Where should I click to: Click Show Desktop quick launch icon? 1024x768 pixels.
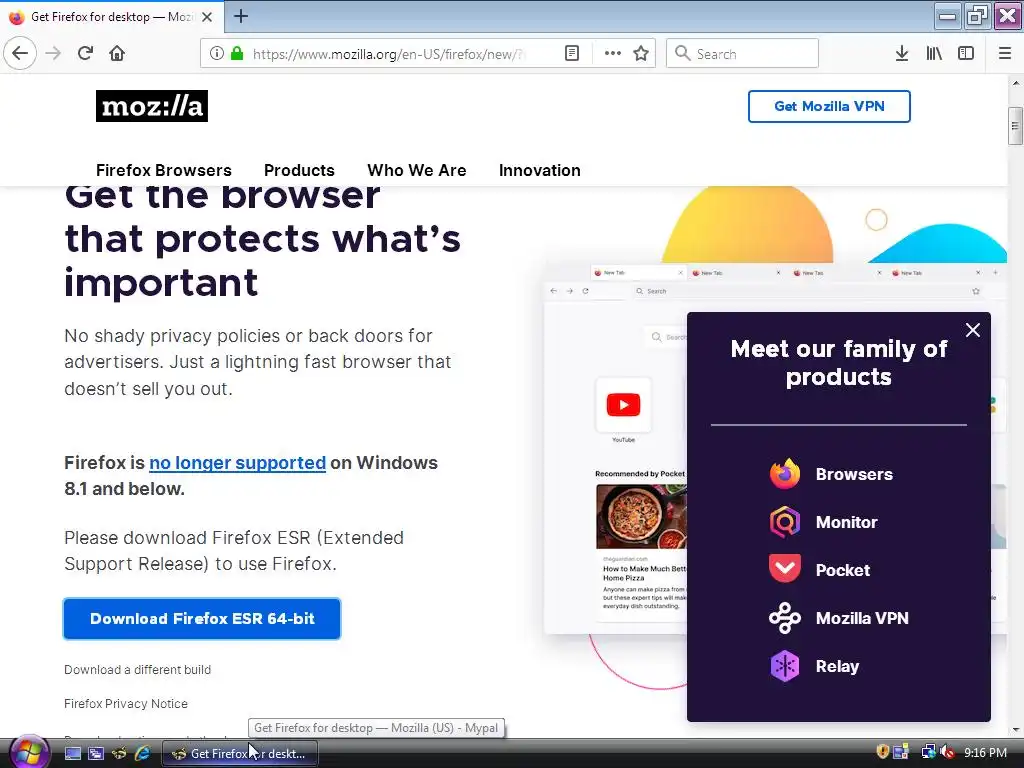coord(73,754)
